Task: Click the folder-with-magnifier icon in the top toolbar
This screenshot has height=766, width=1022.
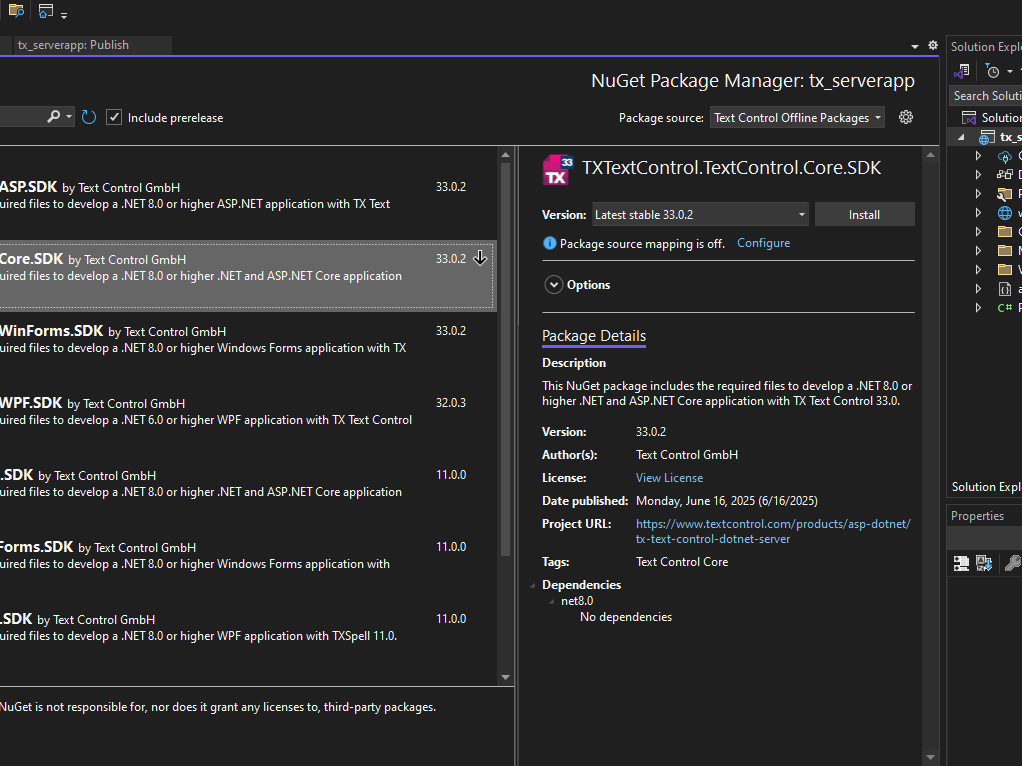Action: tap(14, 11)
